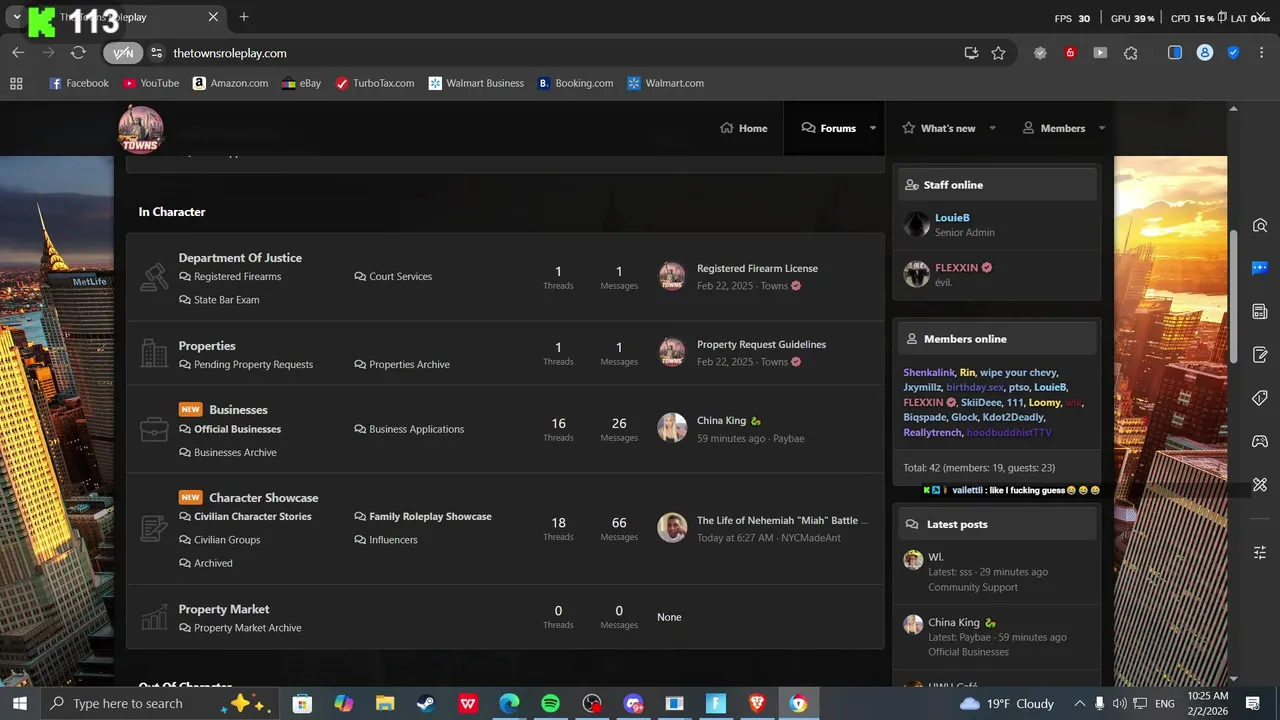1280x720 pixels.
Task: Open the sidebar tools icon
Action: point(1260,485)
